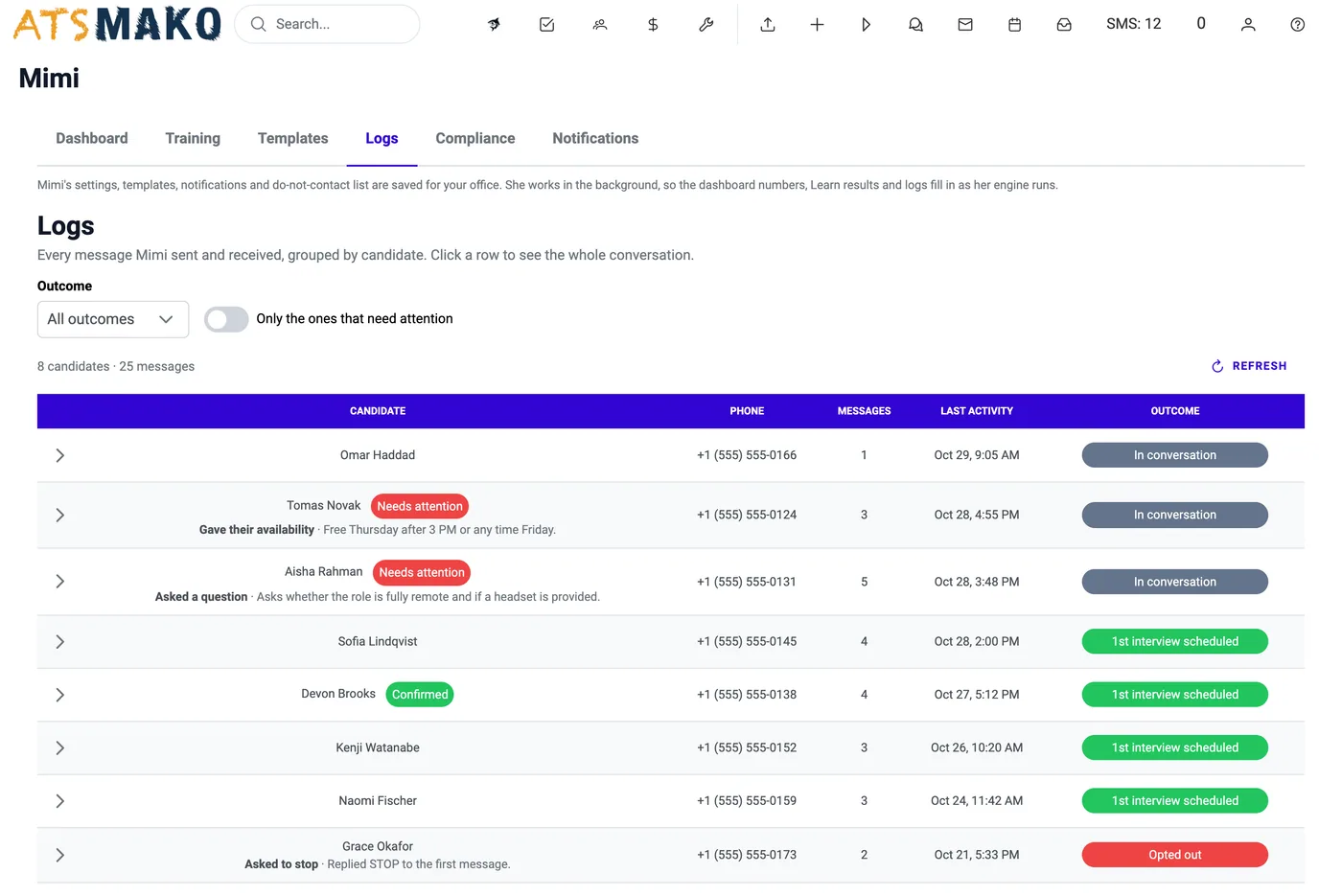Click Grace Okafor's Opted out badge
This screenshot has height=896, width=1342.
[1175, 855]
